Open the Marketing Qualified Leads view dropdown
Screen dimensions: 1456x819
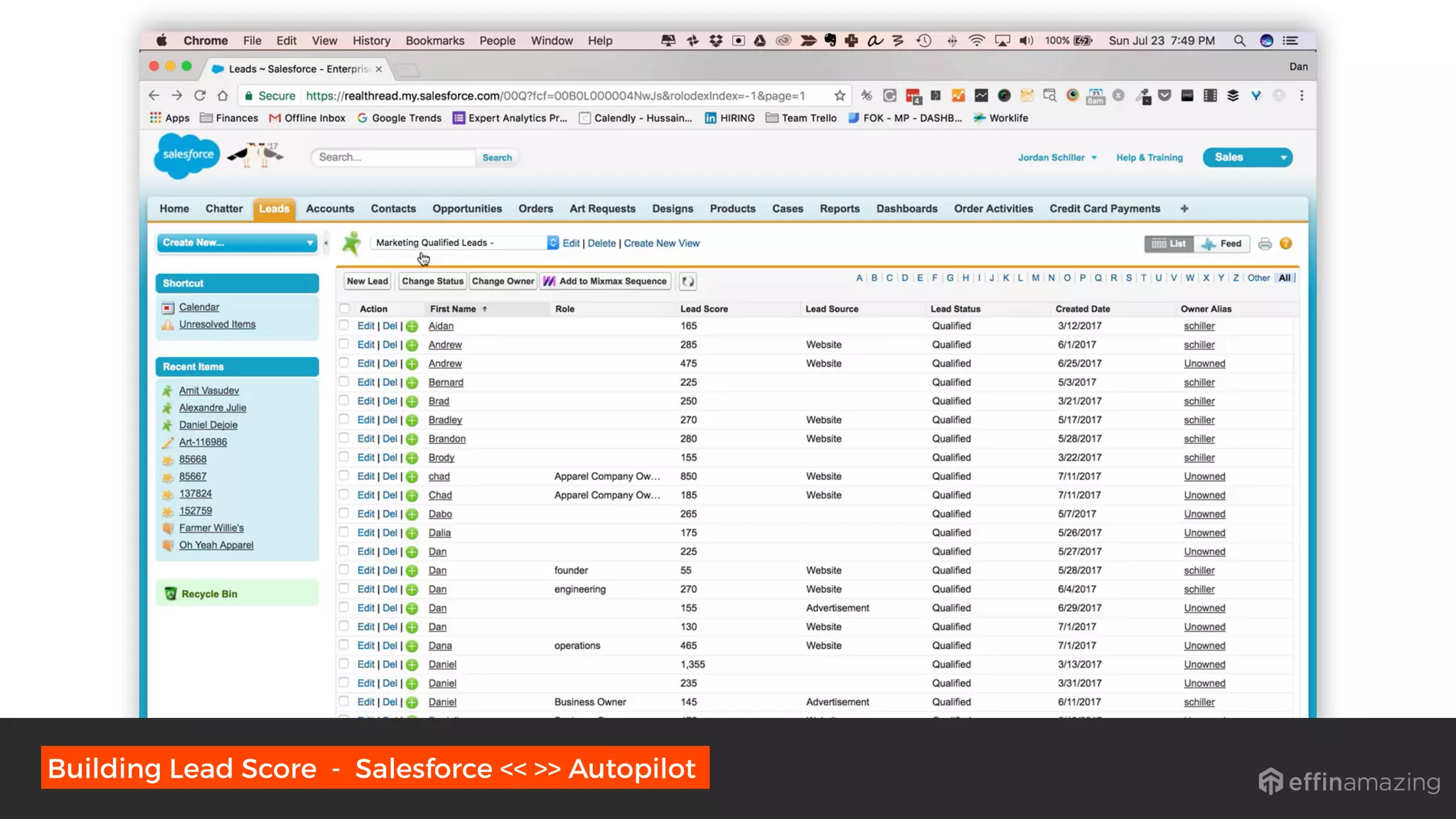[465, 243]
